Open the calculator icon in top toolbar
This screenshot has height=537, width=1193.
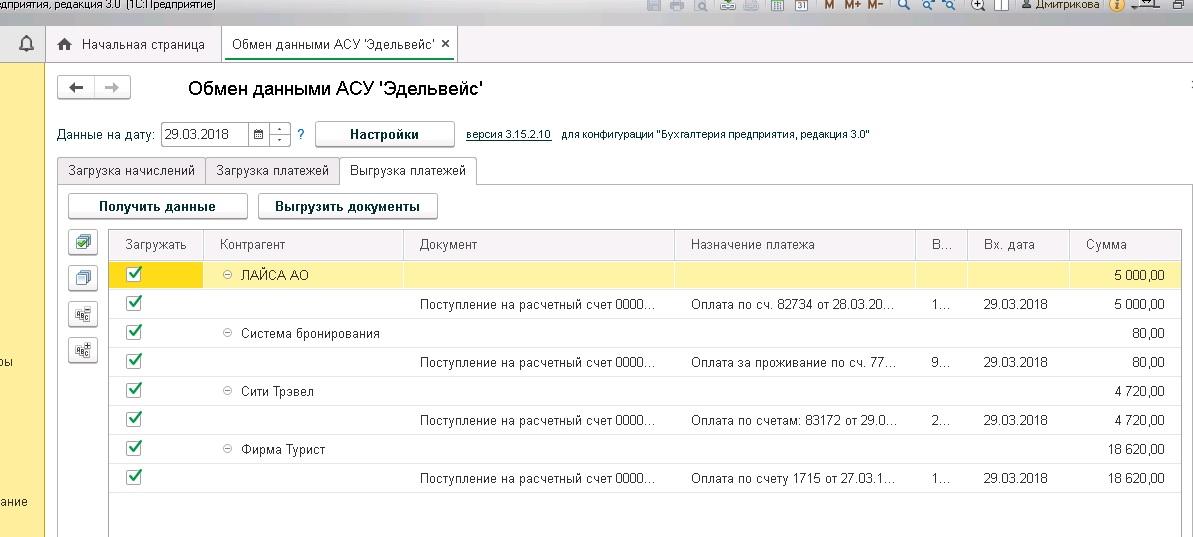(x=776, y=6)
